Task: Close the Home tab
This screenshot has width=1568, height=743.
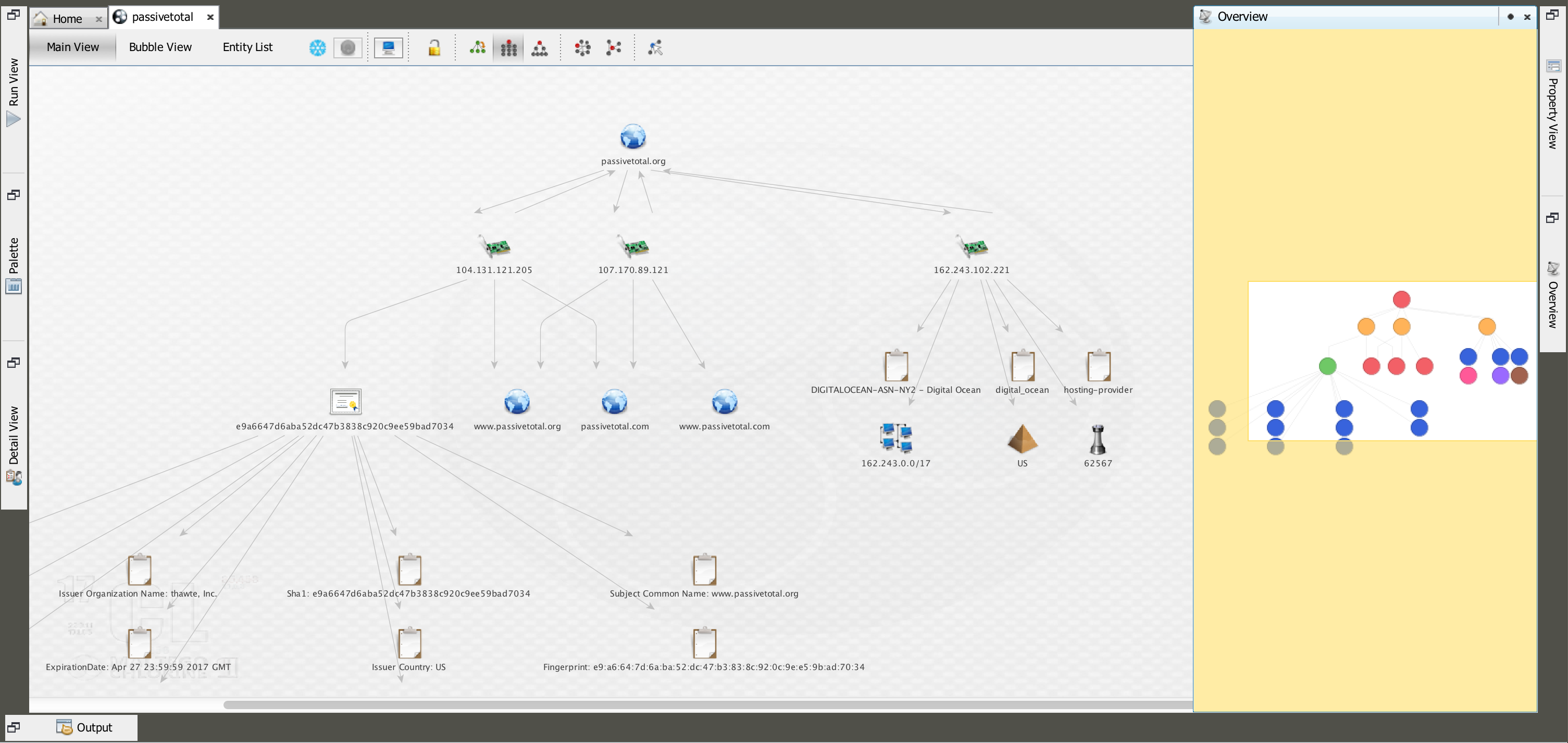Action: tap(98, 19)
